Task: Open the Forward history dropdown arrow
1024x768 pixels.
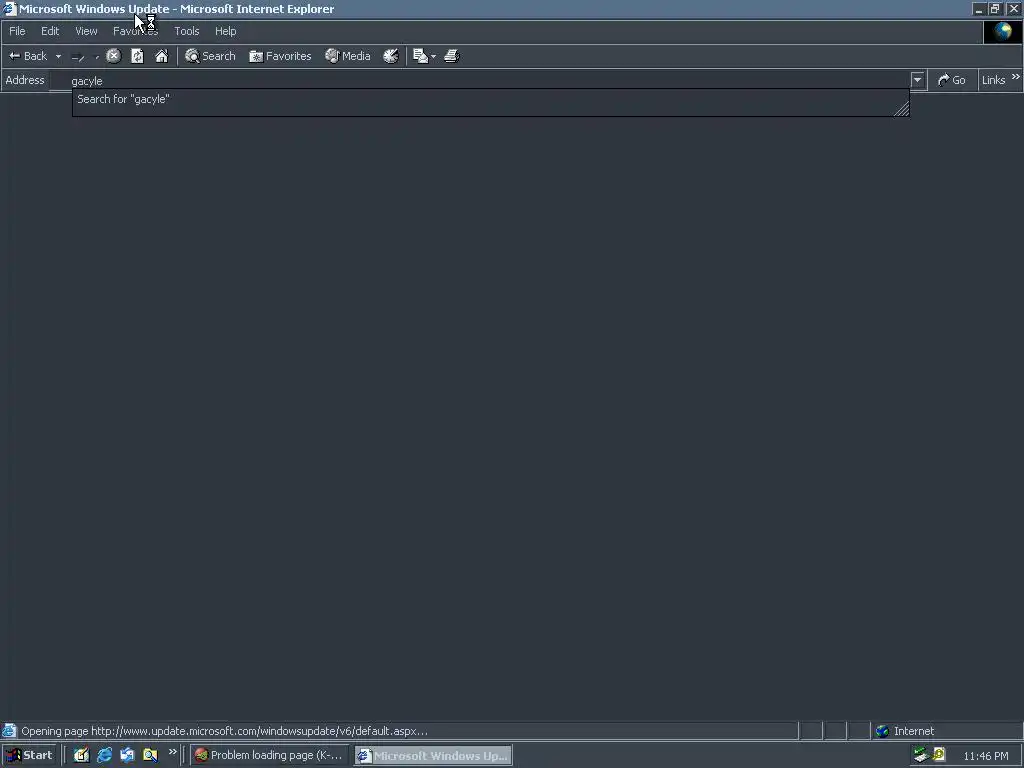Action: (x=97, y=57)
